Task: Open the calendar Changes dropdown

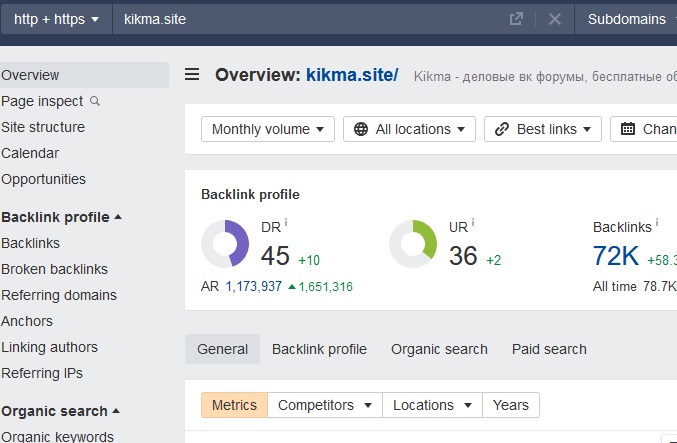Action: [x=644, y=129]
